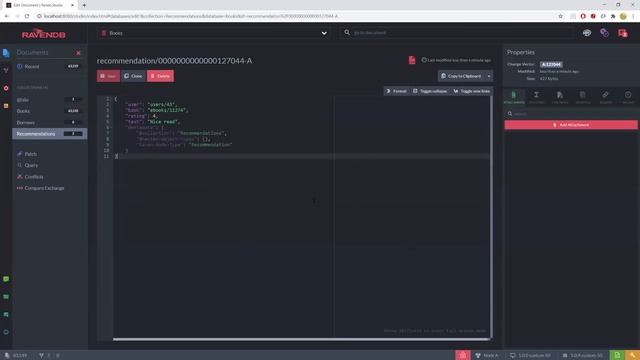Click the purple links icon in the top bar

[604, 33]
